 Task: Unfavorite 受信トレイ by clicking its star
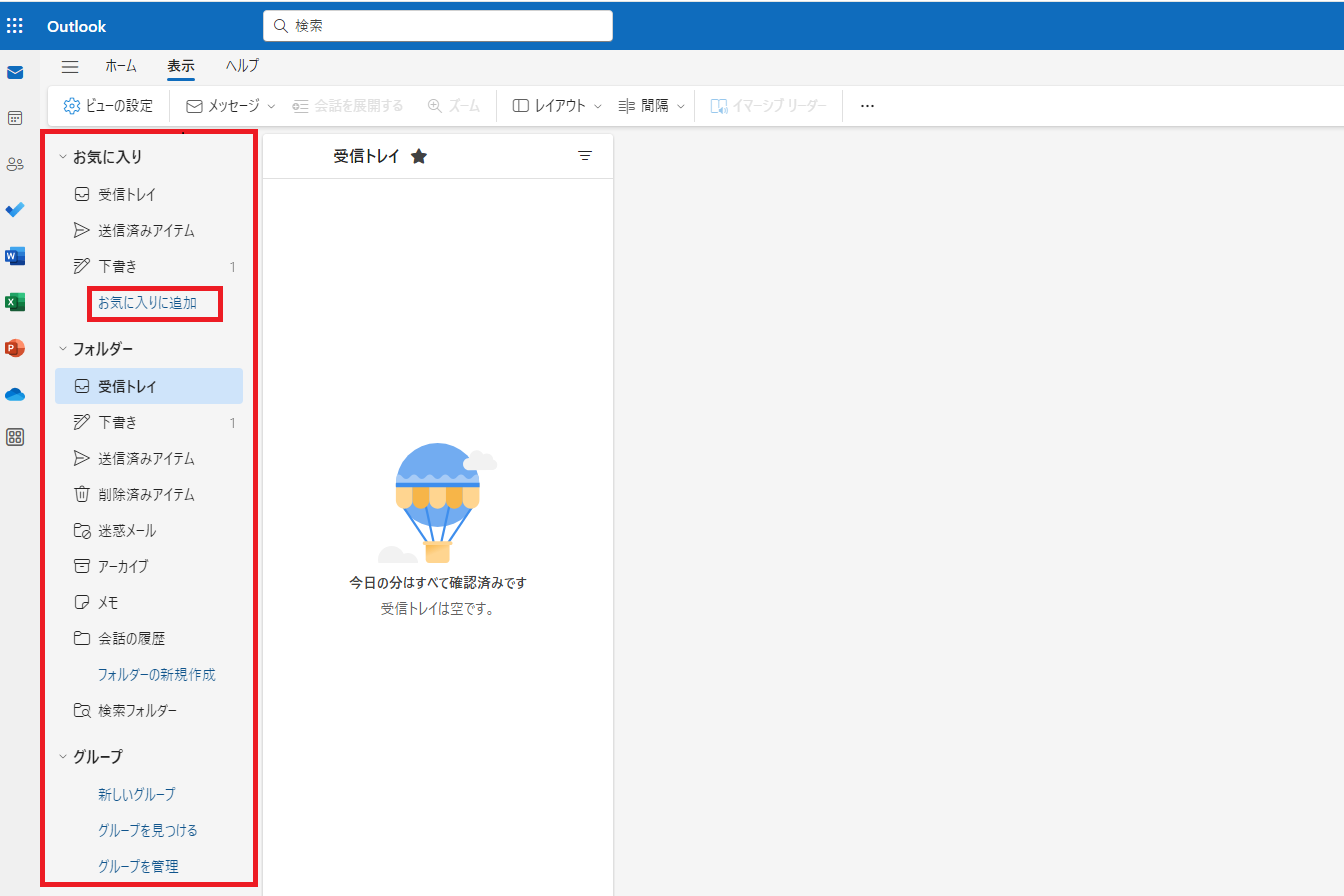(x=419, y=156)
